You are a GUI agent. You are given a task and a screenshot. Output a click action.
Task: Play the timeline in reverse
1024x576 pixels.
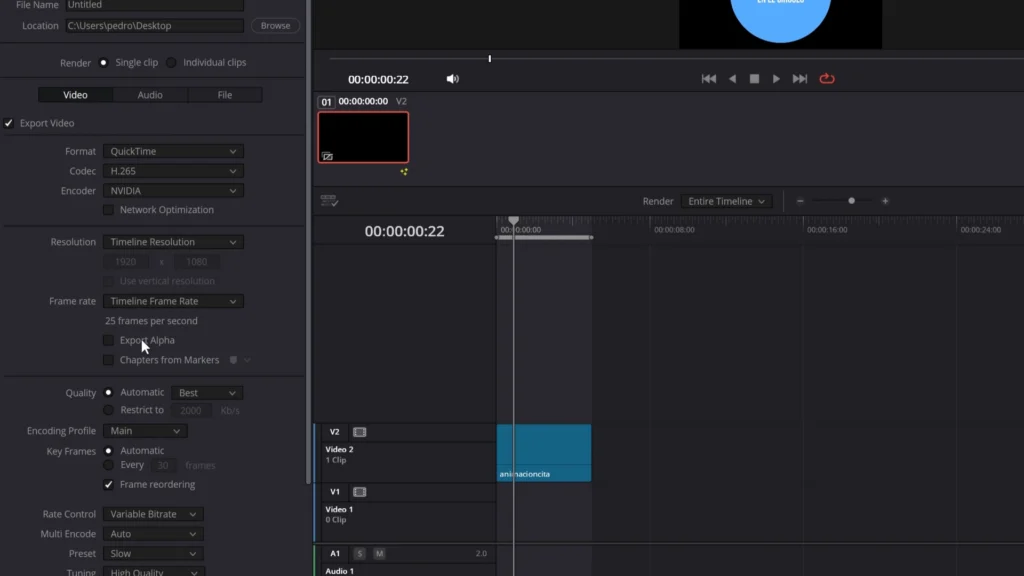(733, 79)
